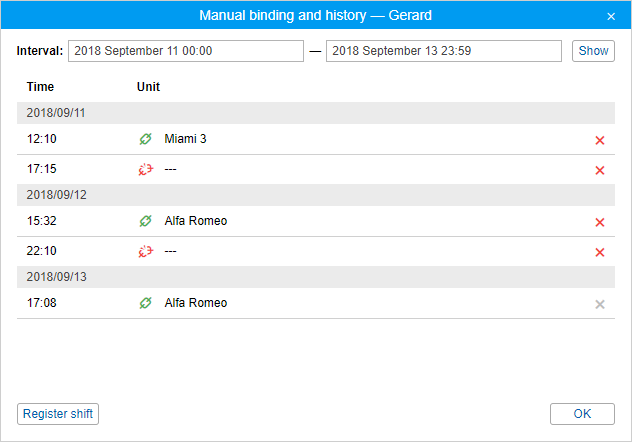Confirm with the OK button
This screenshot has width=632, height=442.
[x=582, y=414]
